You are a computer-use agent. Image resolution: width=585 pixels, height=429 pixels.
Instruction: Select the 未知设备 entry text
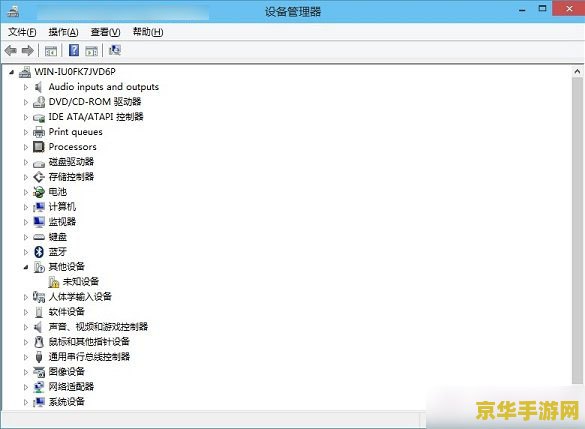[x=81, y=282]
